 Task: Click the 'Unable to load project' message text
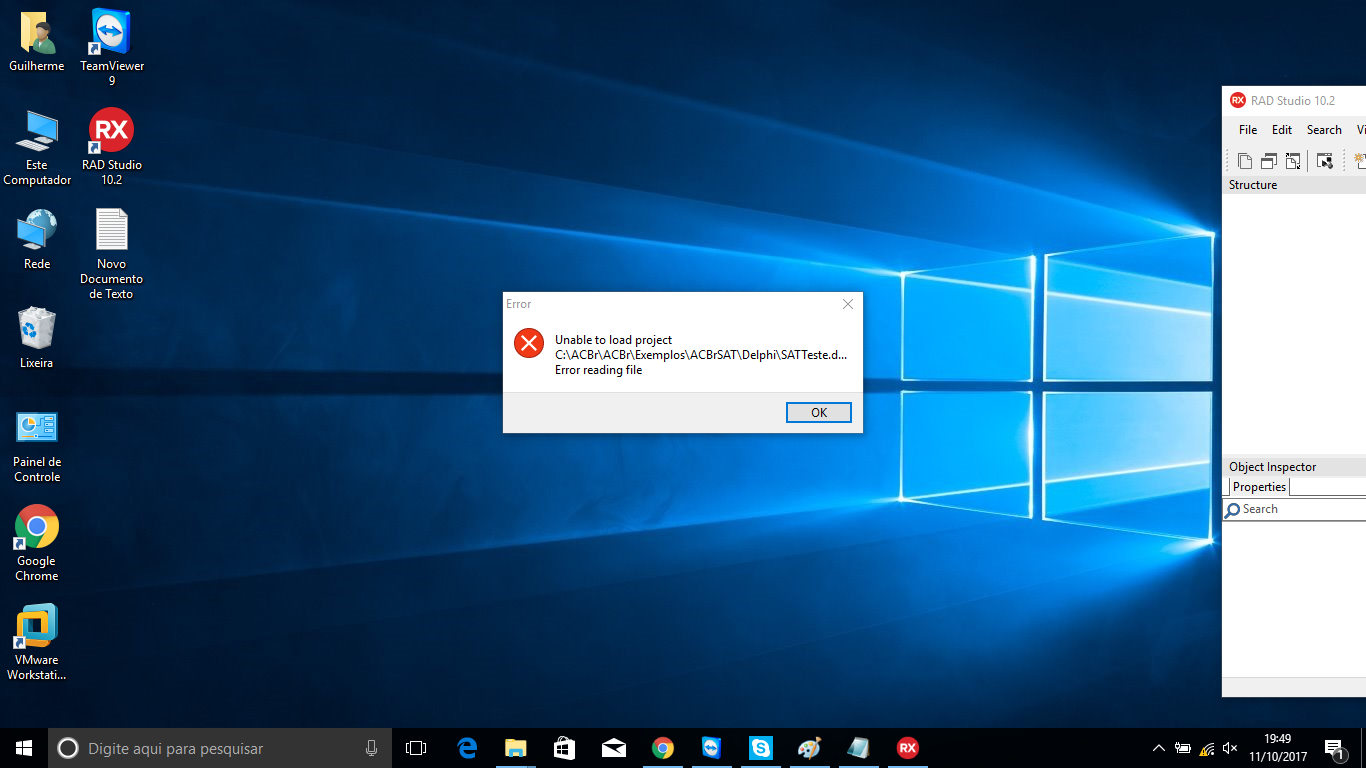click(614, 340)
